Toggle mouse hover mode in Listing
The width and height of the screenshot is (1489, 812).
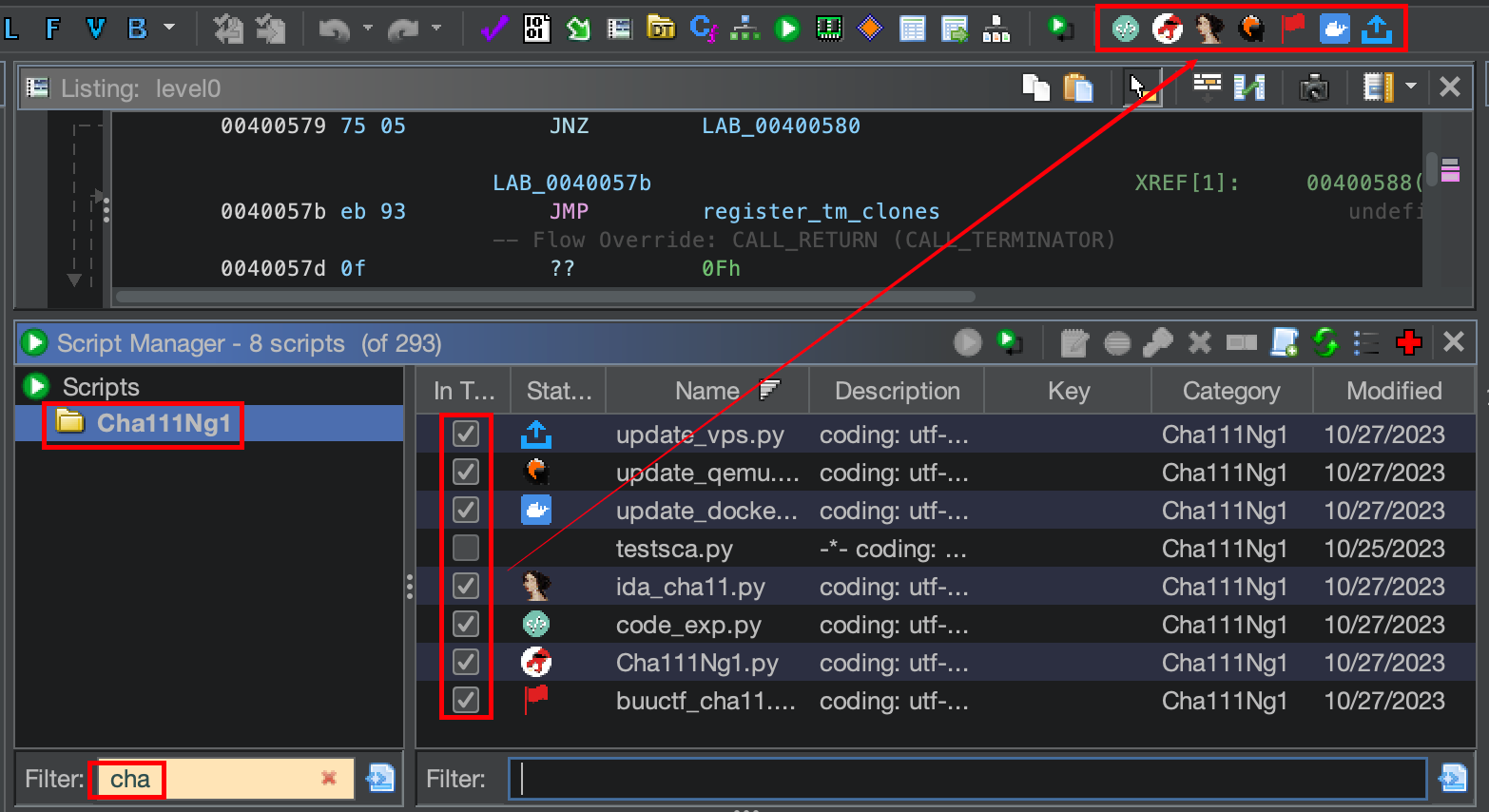click(1142, 87)
